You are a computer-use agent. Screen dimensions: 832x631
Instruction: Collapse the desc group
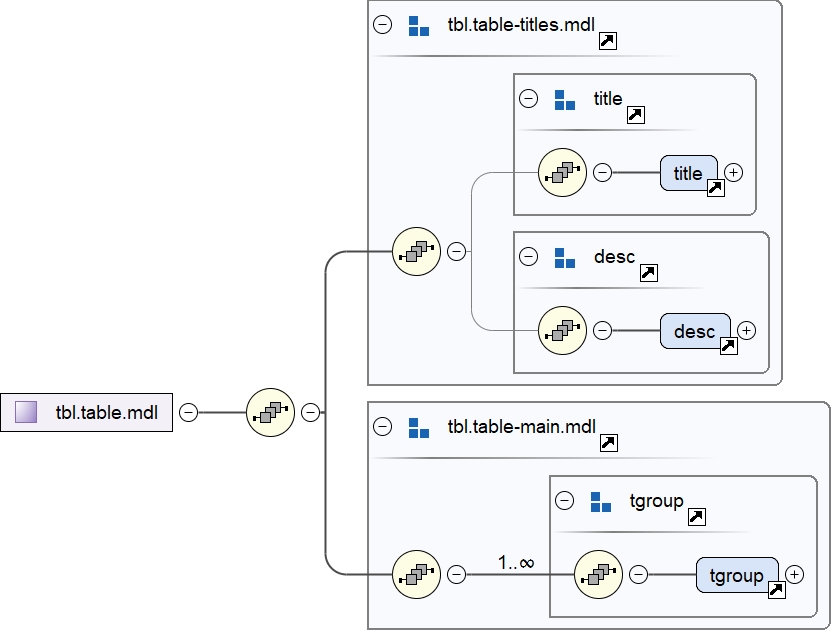[x=527, y=256]
